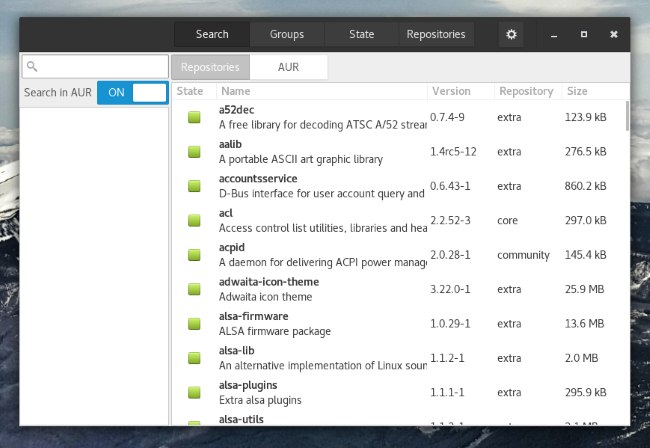Click the 'Adwaita icon theme' description
650x448 pixels.
[x=265, y=297]
